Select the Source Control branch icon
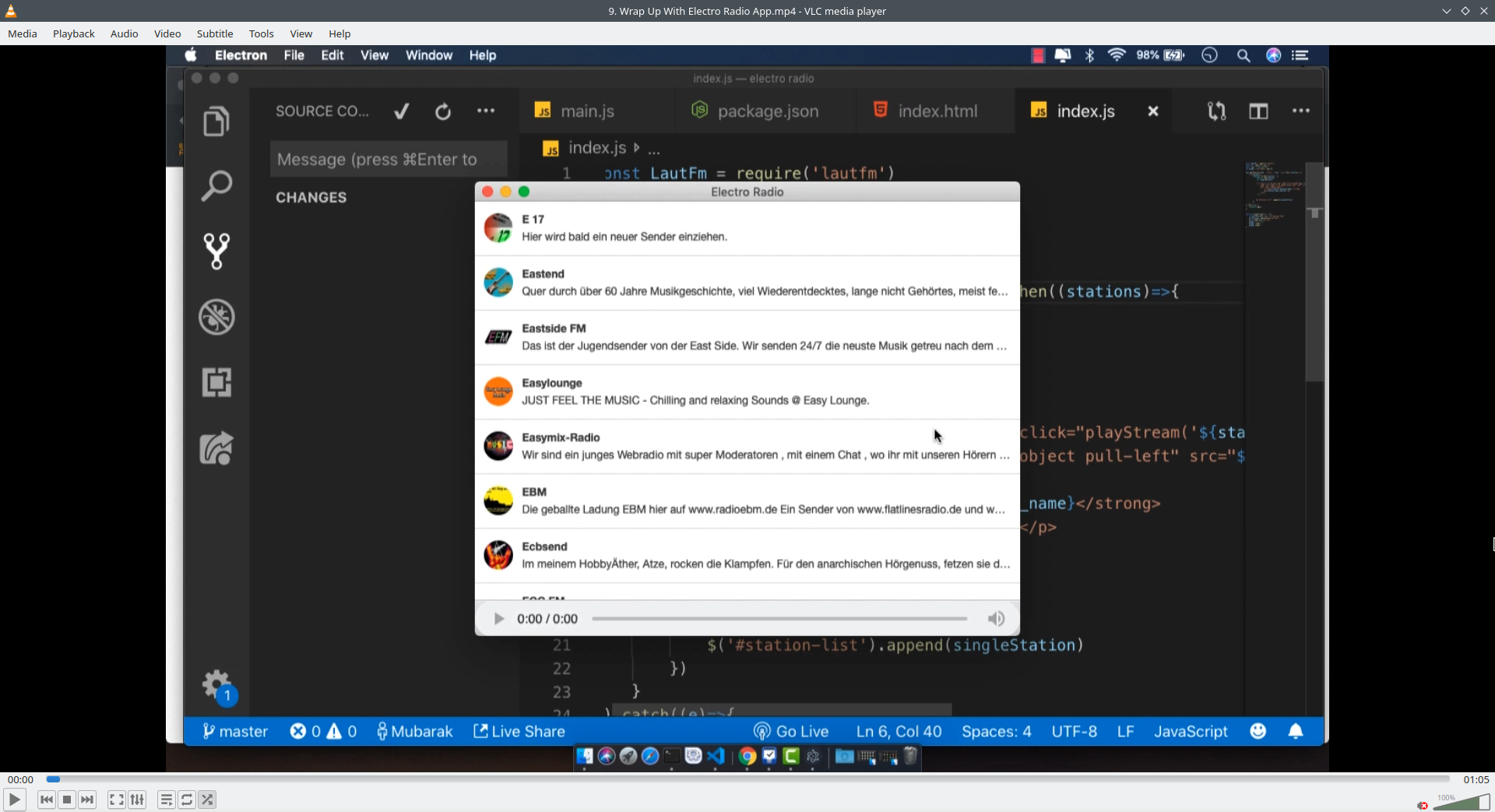The width and height of the screenshot is (1495, 812). (216, 251)
